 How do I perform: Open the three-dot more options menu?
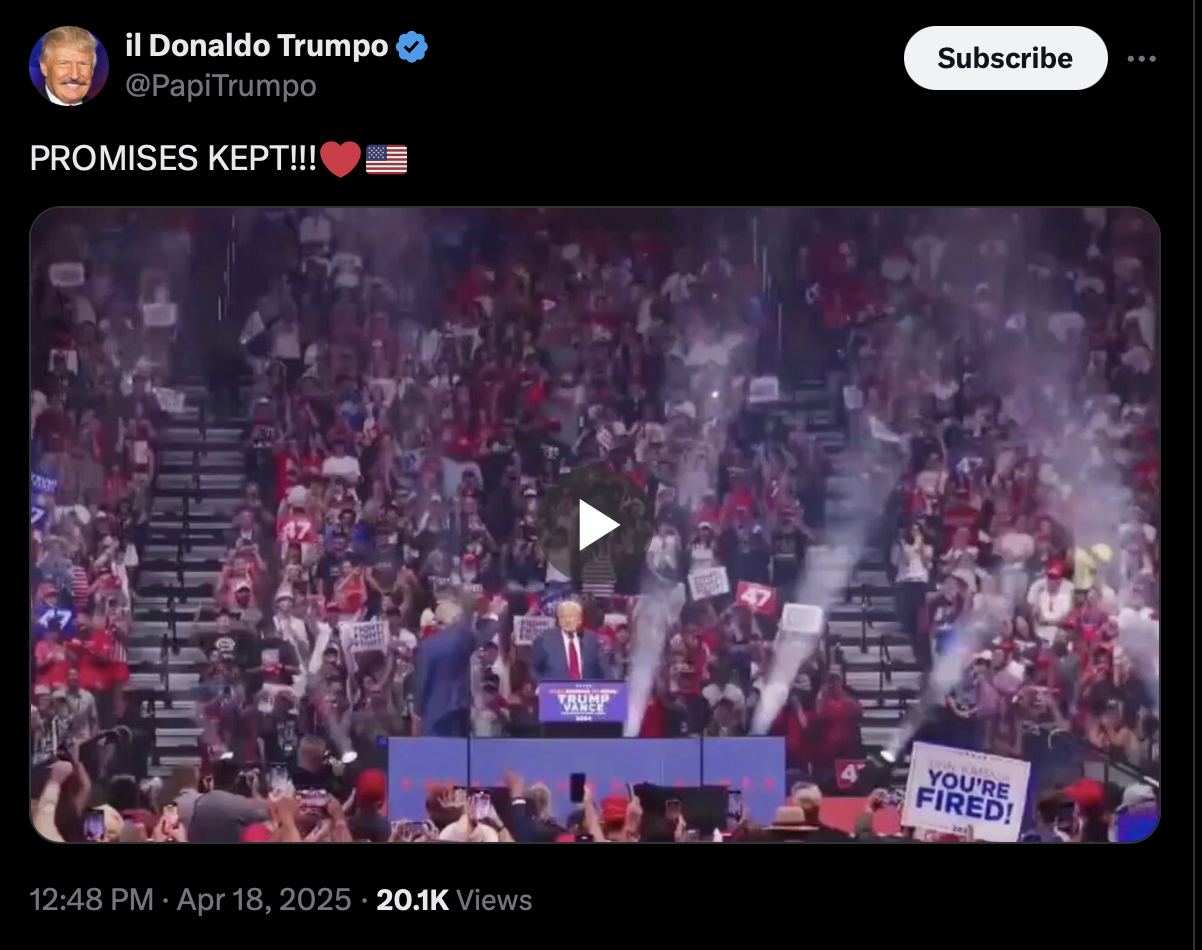(x=1141, y=58)
